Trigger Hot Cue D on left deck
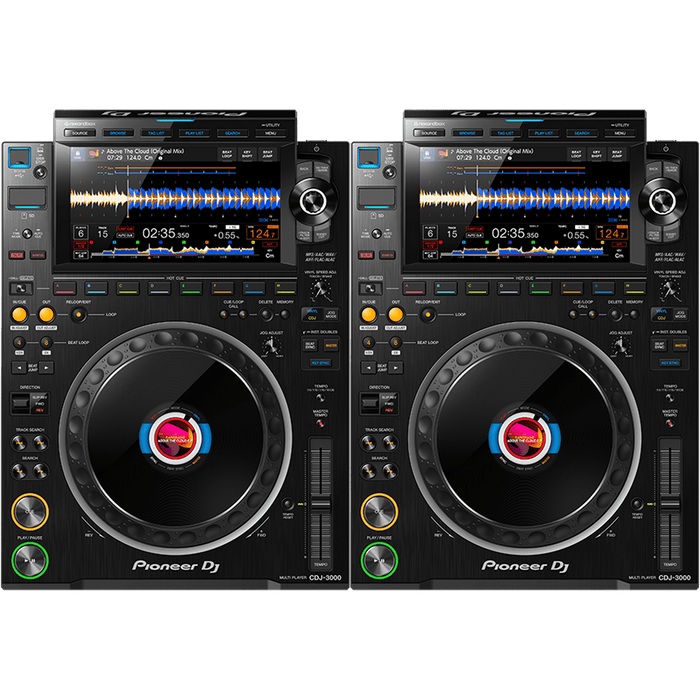The image size is (700, 700). pyautogui.click(x=159, y=288)
